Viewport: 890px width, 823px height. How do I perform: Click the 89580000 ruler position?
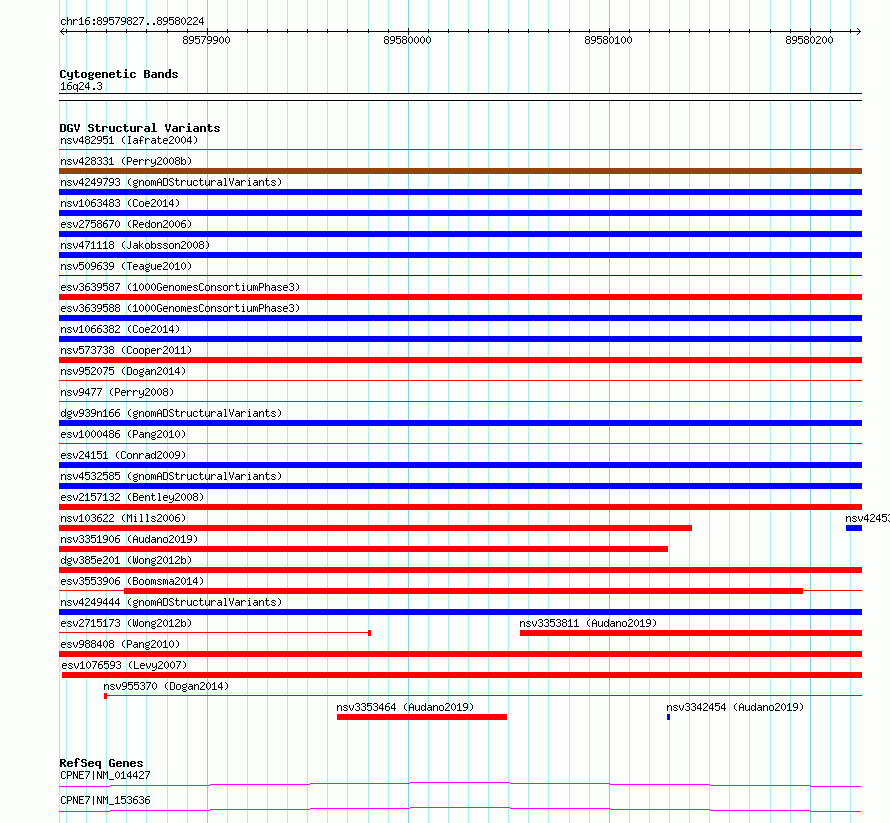coord(408,40)
